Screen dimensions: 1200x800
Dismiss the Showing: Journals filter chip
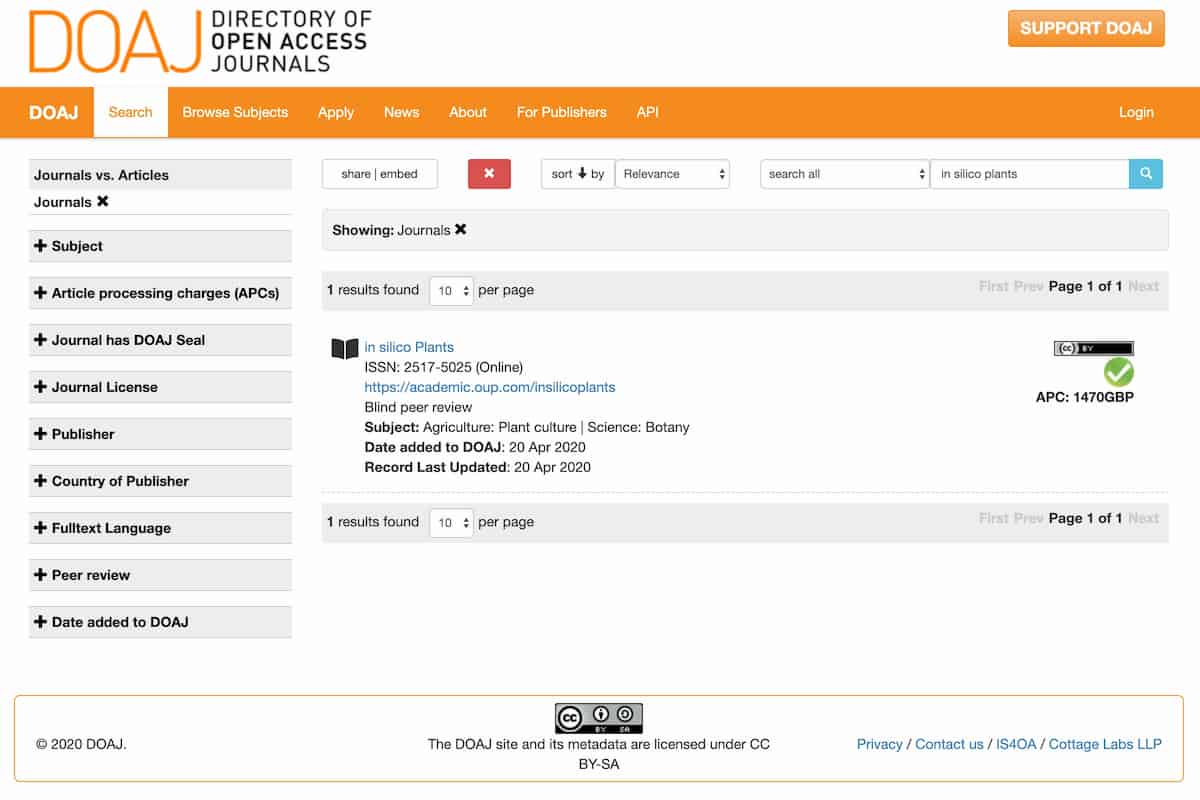[459, 228]
